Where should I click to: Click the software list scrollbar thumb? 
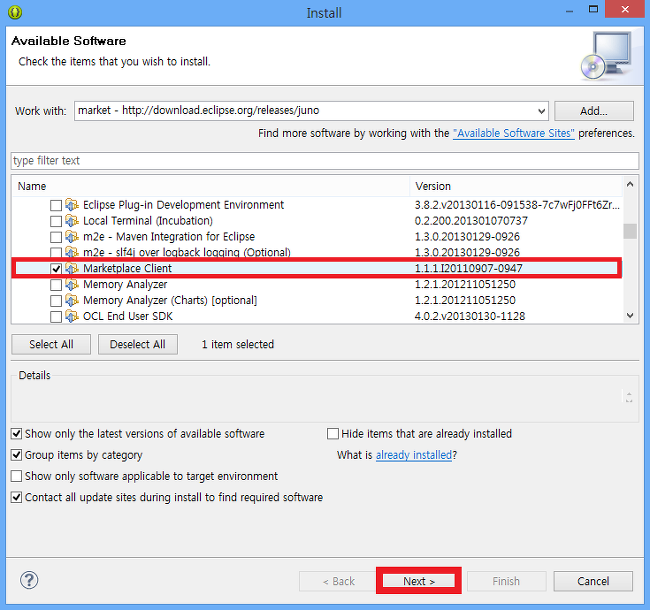pyautogui.click(x=630, y=231)
